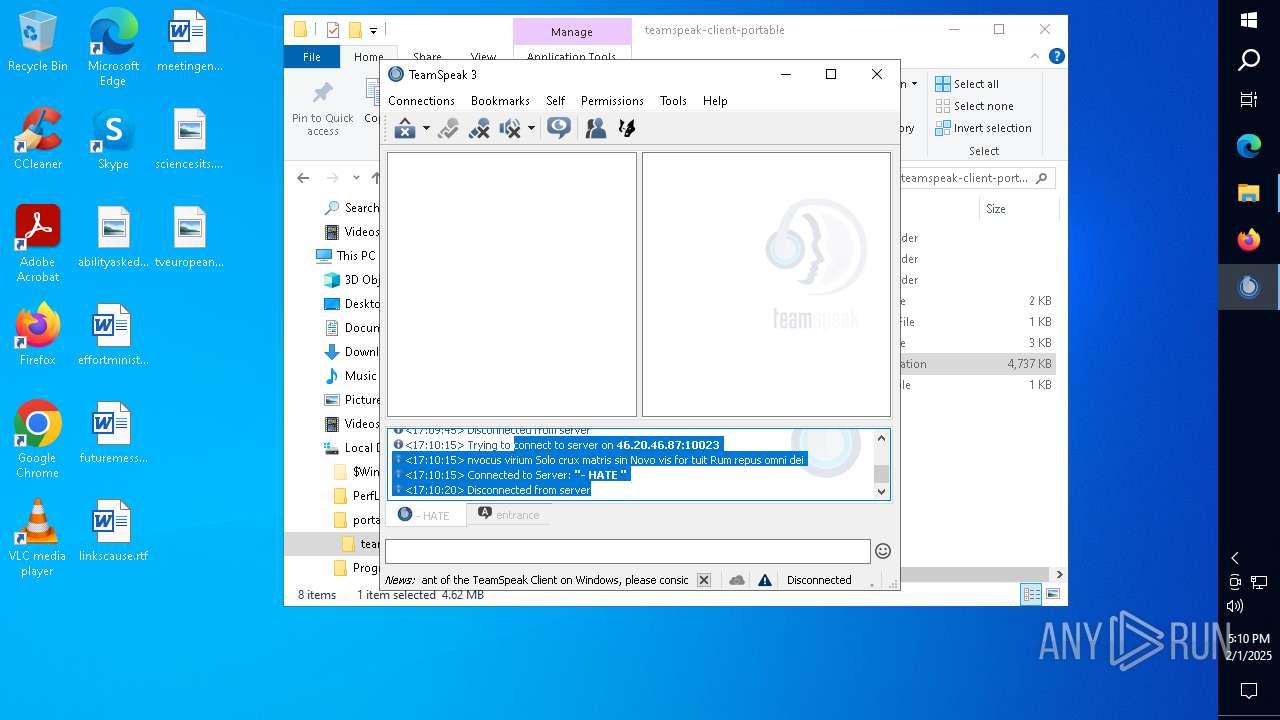This screenshot has width=1280, height=720.
Task: Click the disconnect icon with X in TeamSpeak toolbar
Action: (479, 128)
